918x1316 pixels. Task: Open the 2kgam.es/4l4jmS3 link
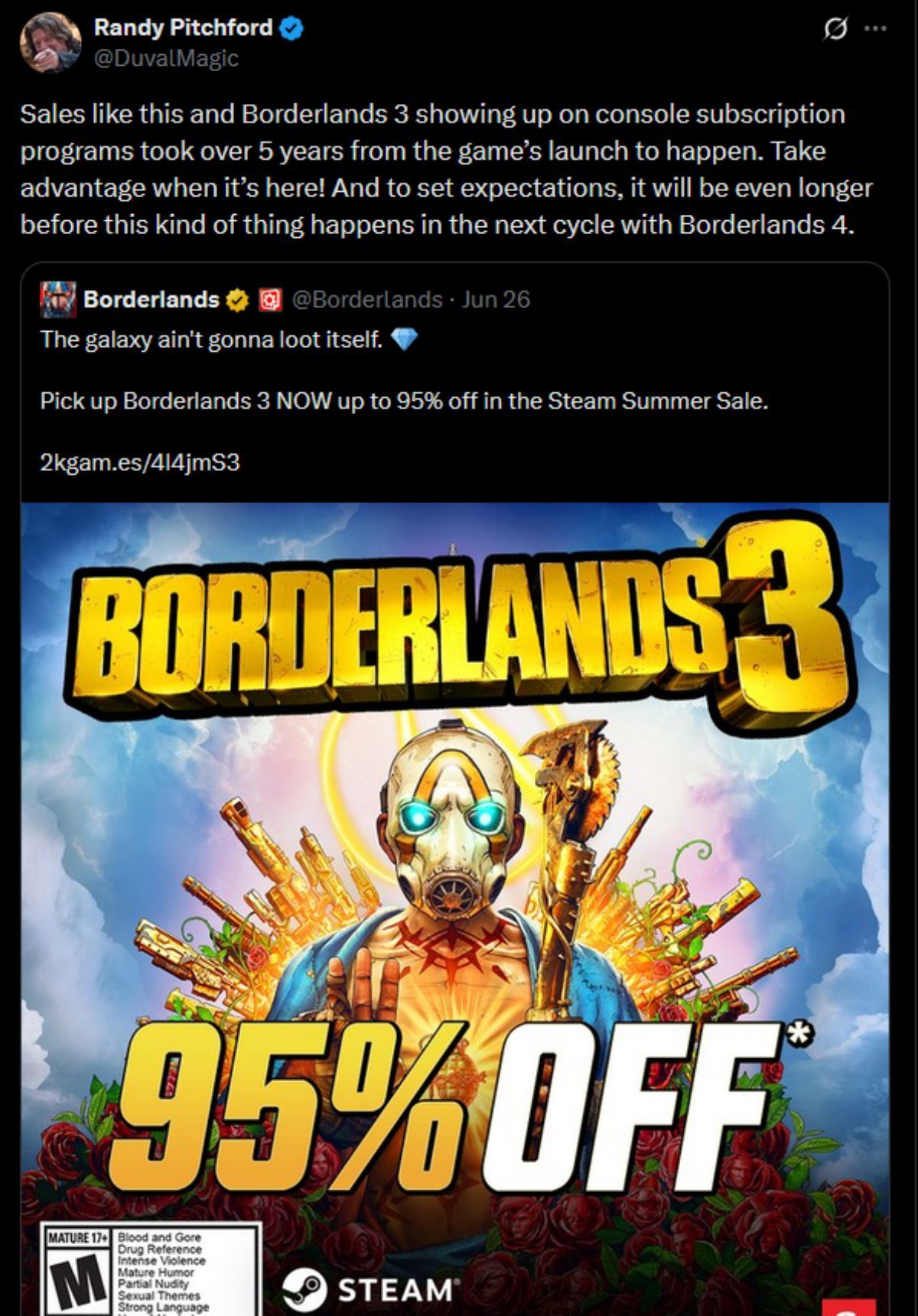click(140, 462)
